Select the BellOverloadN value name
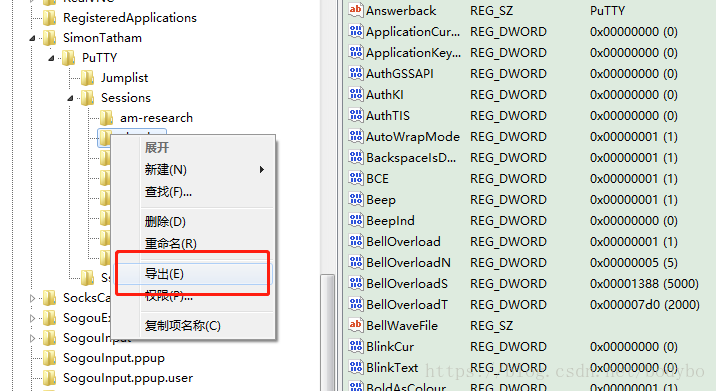This screenshot has height=391, width=716. 408,263
